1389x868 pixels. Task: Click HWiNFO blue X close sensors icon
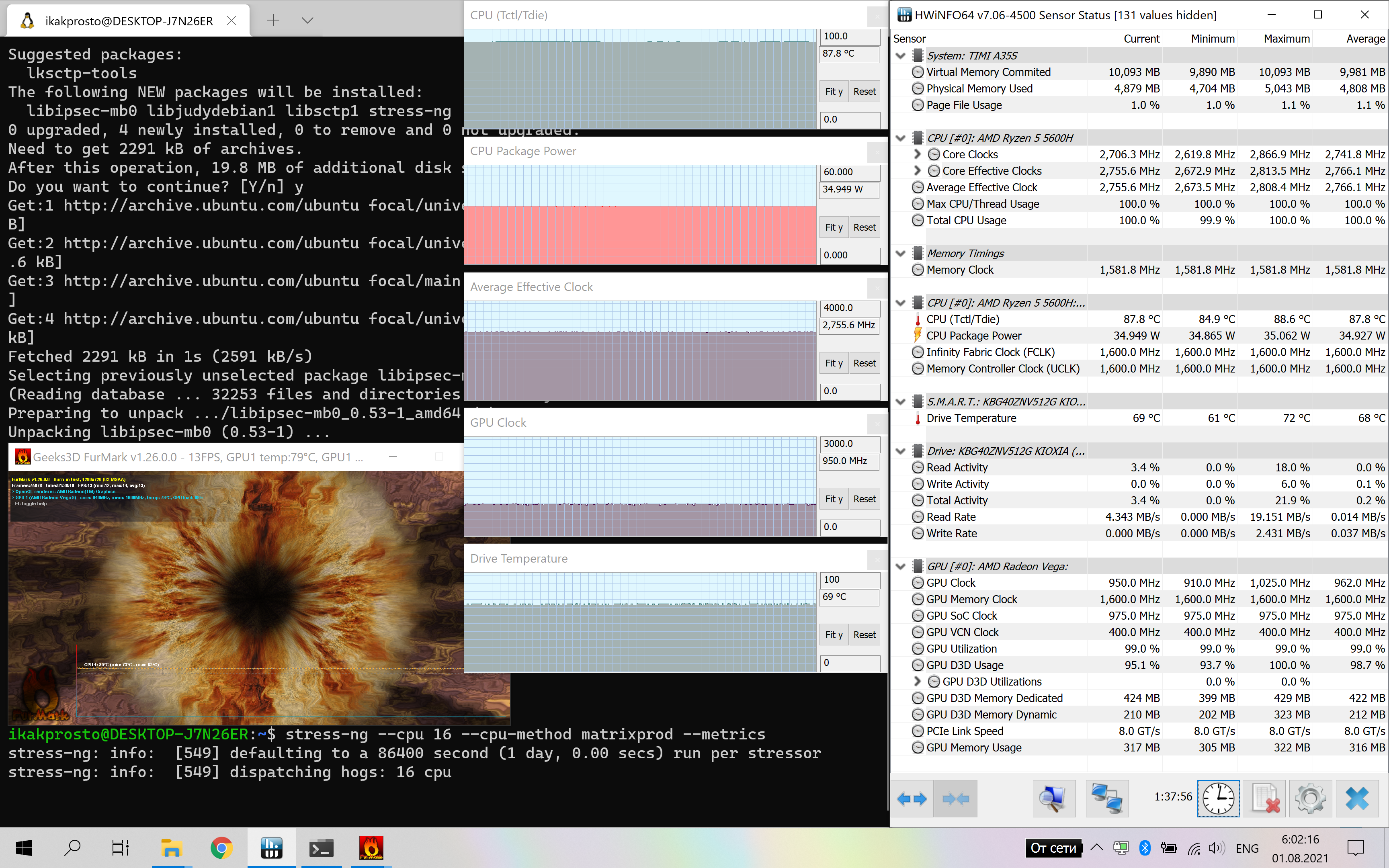click(x=1357, y=798)
